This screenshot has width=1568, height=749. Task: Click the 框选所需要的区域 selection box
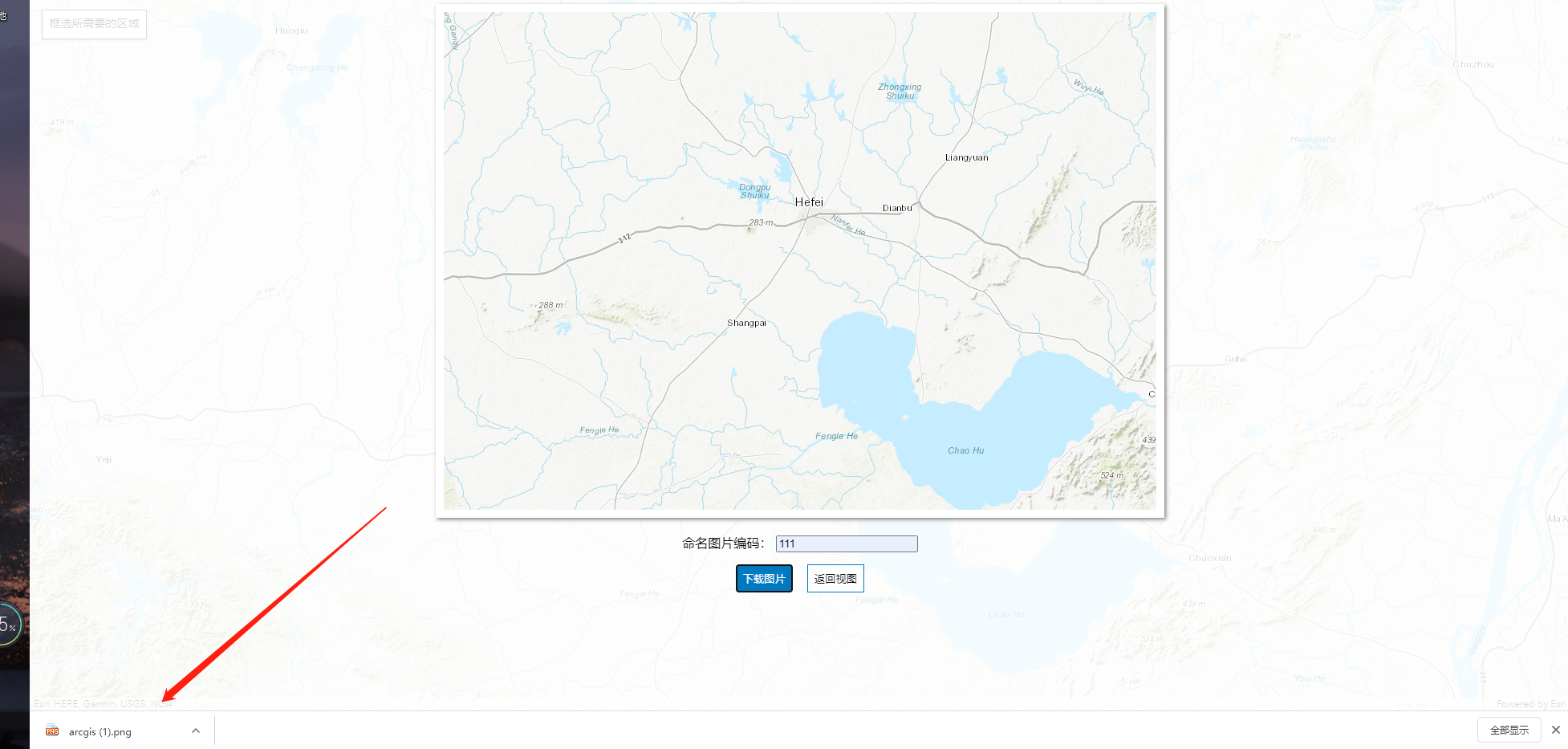click(x=94, y=24)
